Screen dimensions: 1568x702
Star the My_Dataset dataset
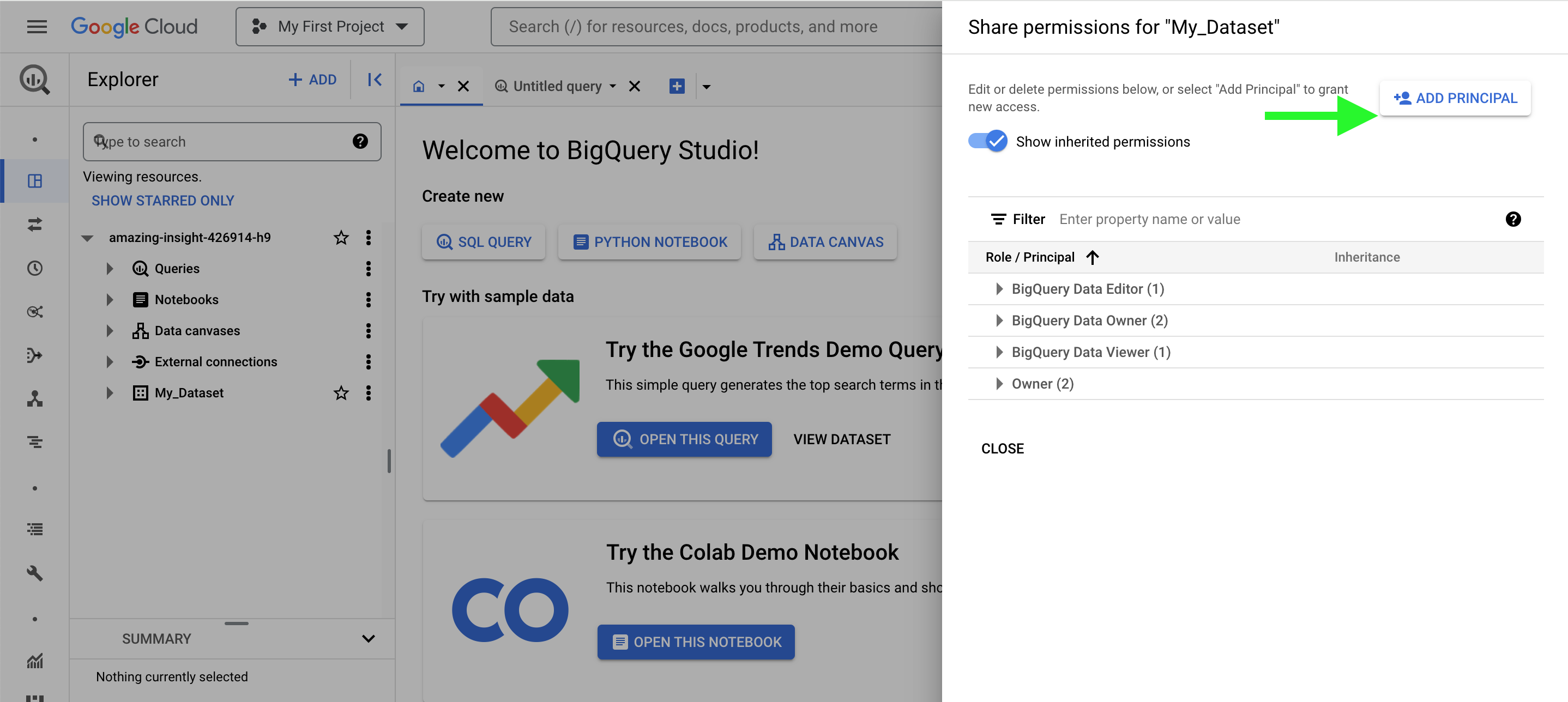coord(341,393)
